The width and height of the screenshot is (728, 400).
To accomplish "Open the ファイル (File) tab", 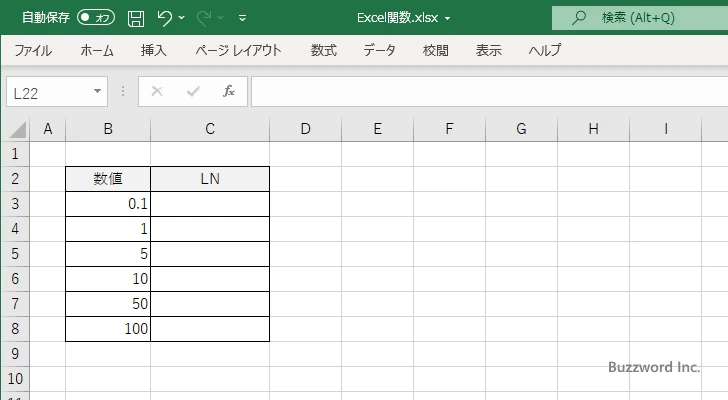I will tap(33, 50).
